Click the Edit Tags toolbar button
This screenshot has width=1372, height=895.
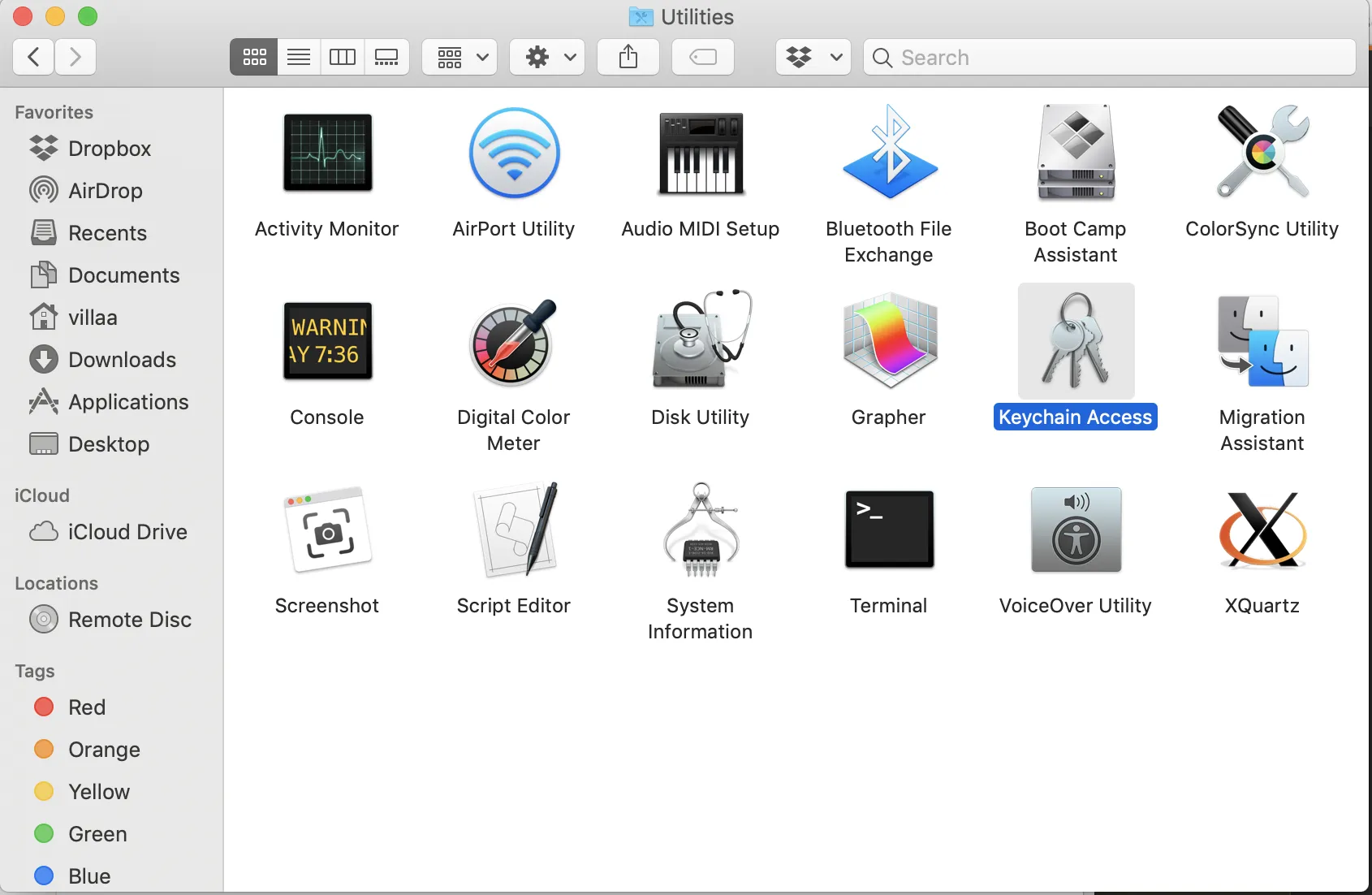click(703, 57)
